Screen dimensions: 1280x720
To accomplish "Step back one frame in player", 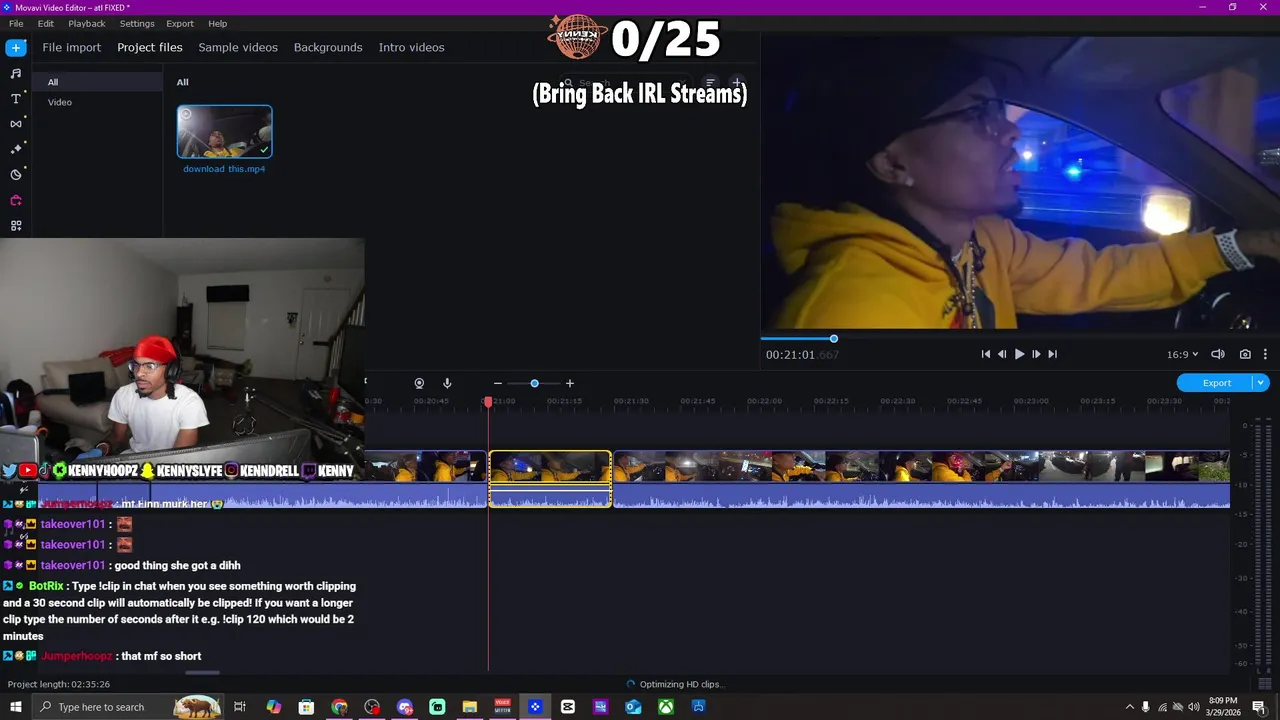I will (x=1002, y=354).
